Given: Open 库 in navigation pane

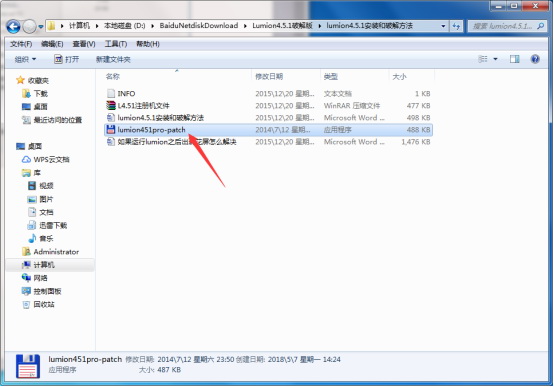Looking at the screenshot, I should [37, 173].
